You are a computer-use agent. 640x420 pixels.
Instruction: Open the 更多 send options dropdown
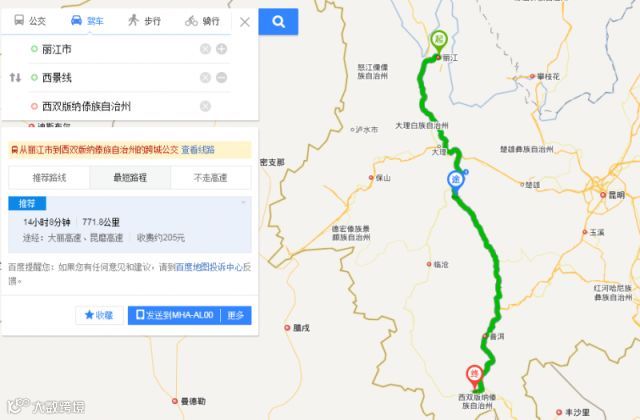tap(236, 315)
